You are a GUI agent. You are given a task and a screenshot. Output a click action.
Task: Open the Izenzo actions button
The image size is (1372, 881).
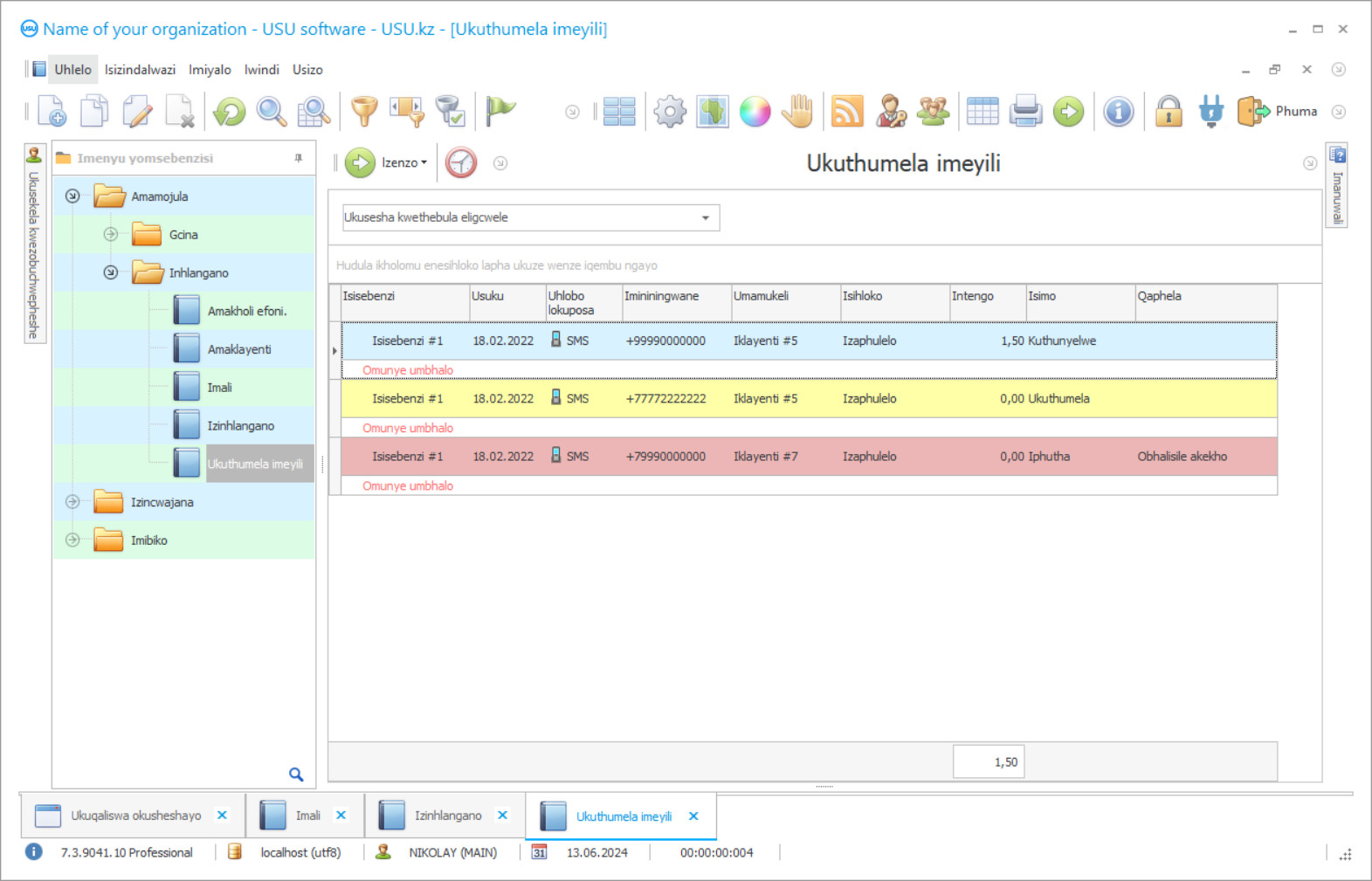click(x=387, y=162)
